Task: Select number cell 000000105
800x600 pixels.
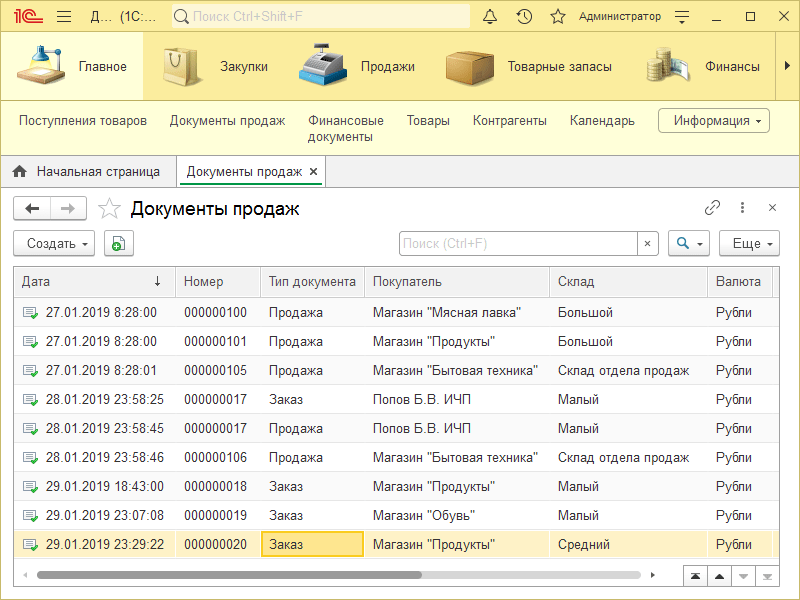Action: tap(218, 371)
